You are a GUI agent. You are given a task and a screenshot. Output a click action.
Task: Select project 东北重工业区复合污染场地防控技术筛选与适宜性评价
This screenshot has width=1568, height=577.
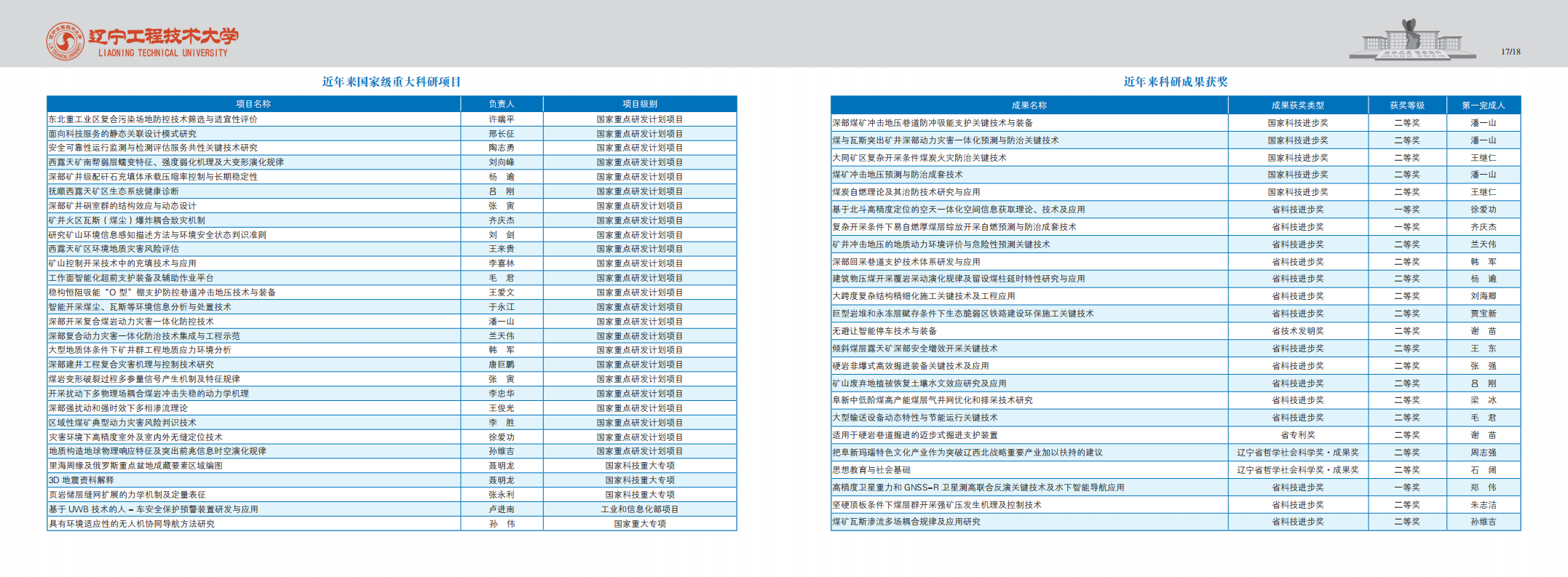[153, 119]
